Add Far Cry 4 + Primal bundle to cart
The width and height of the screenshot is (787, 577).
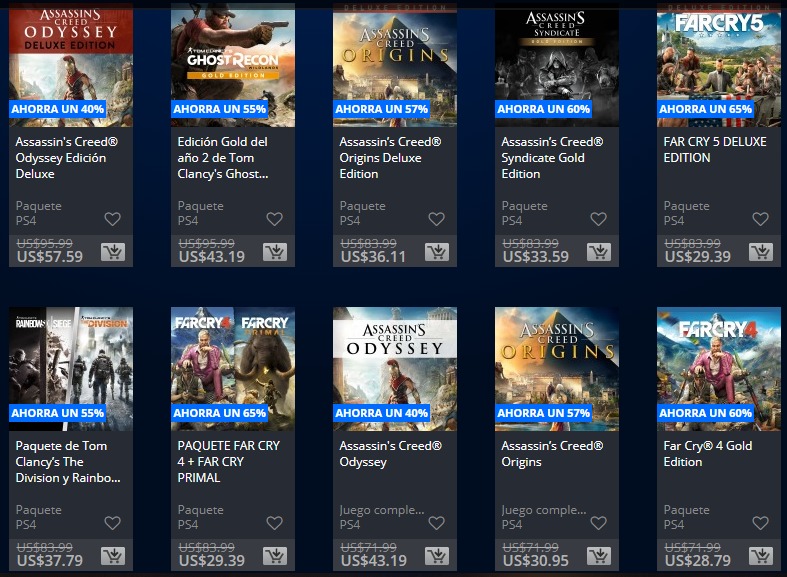(x=275, y=556)
